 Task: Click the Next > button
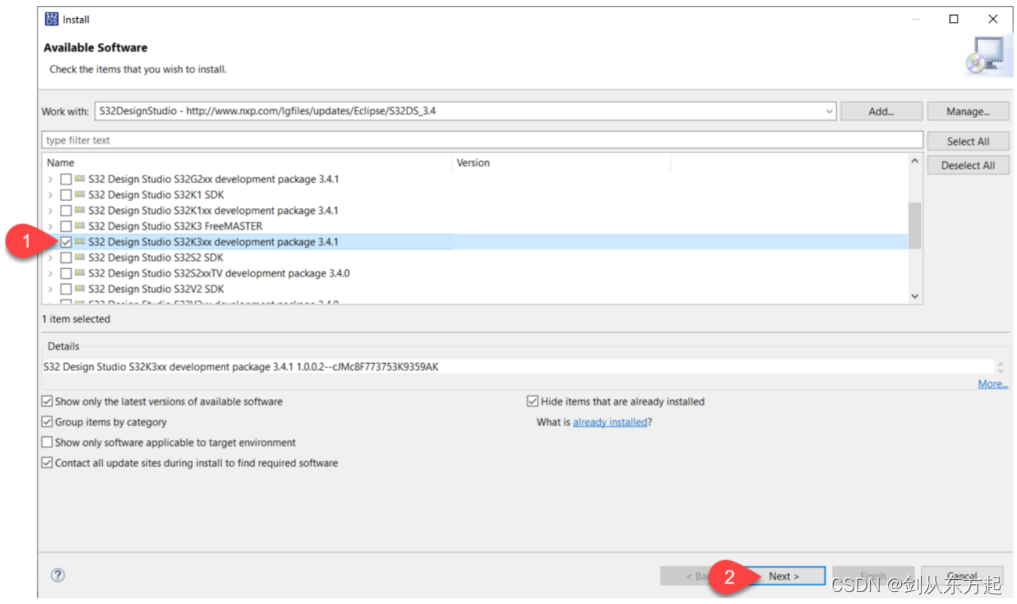pos(784,576)
